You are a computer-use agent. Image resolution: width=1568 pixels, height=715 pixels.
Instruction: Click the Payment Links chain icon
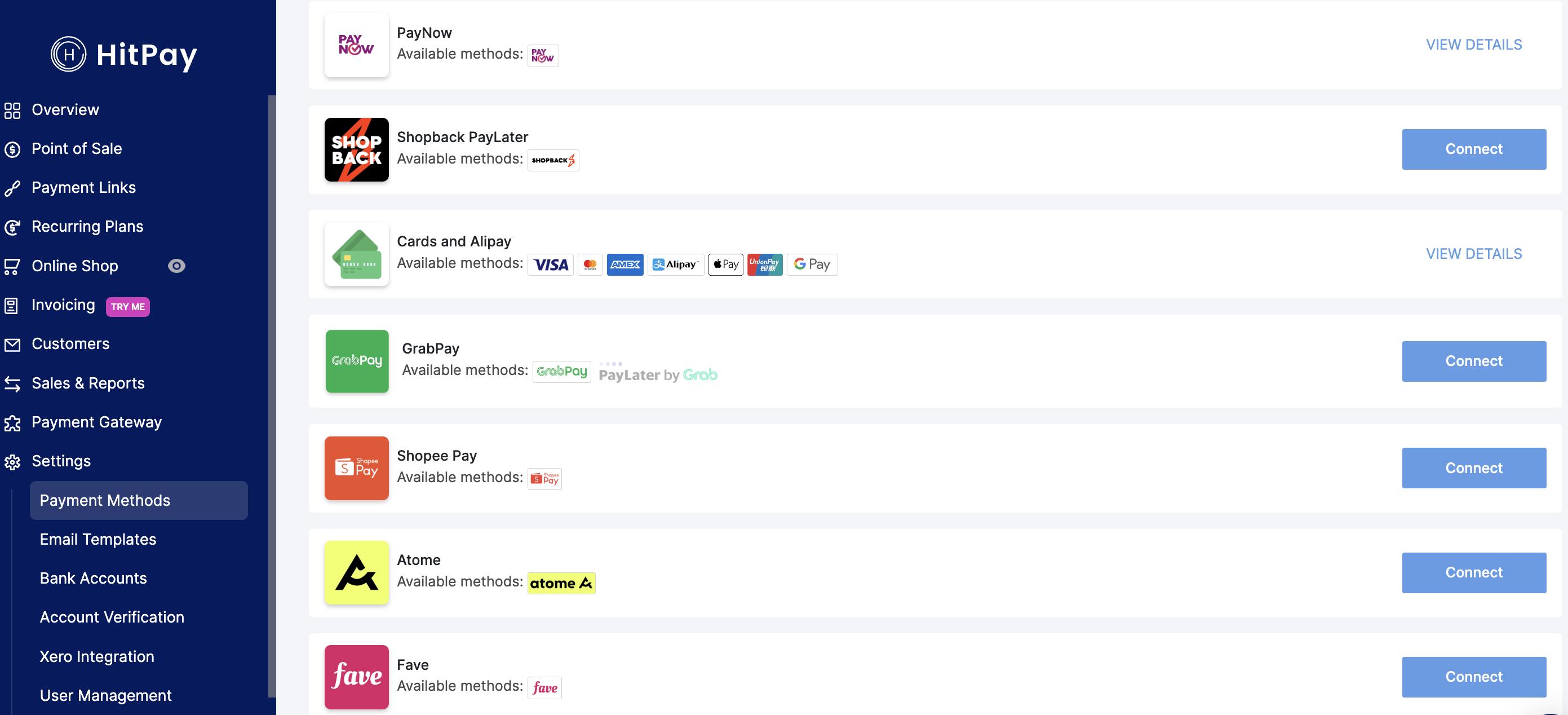click(x=12, y=188)
